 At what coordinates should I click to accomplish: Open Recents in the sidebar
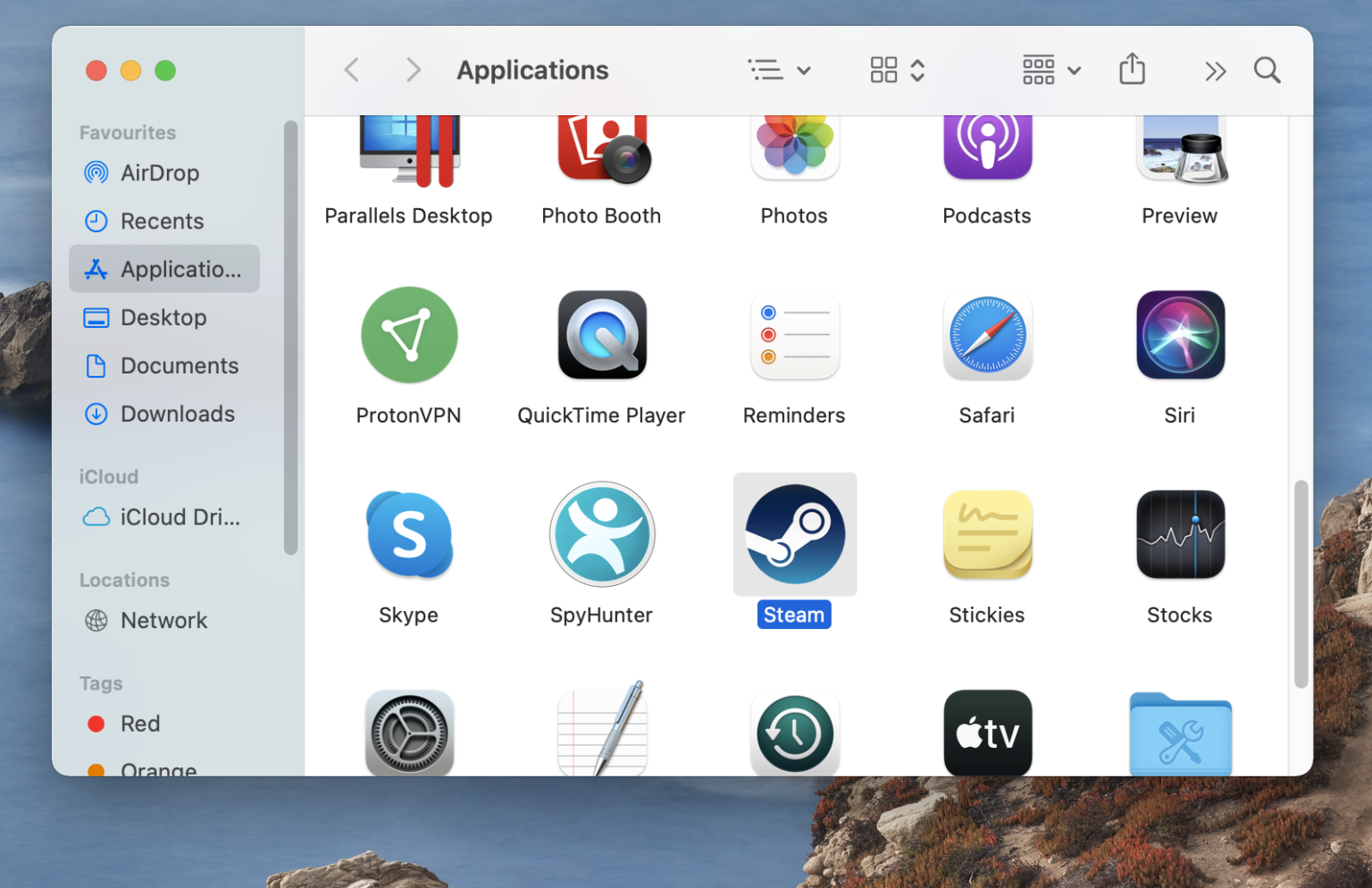(164, 221)
